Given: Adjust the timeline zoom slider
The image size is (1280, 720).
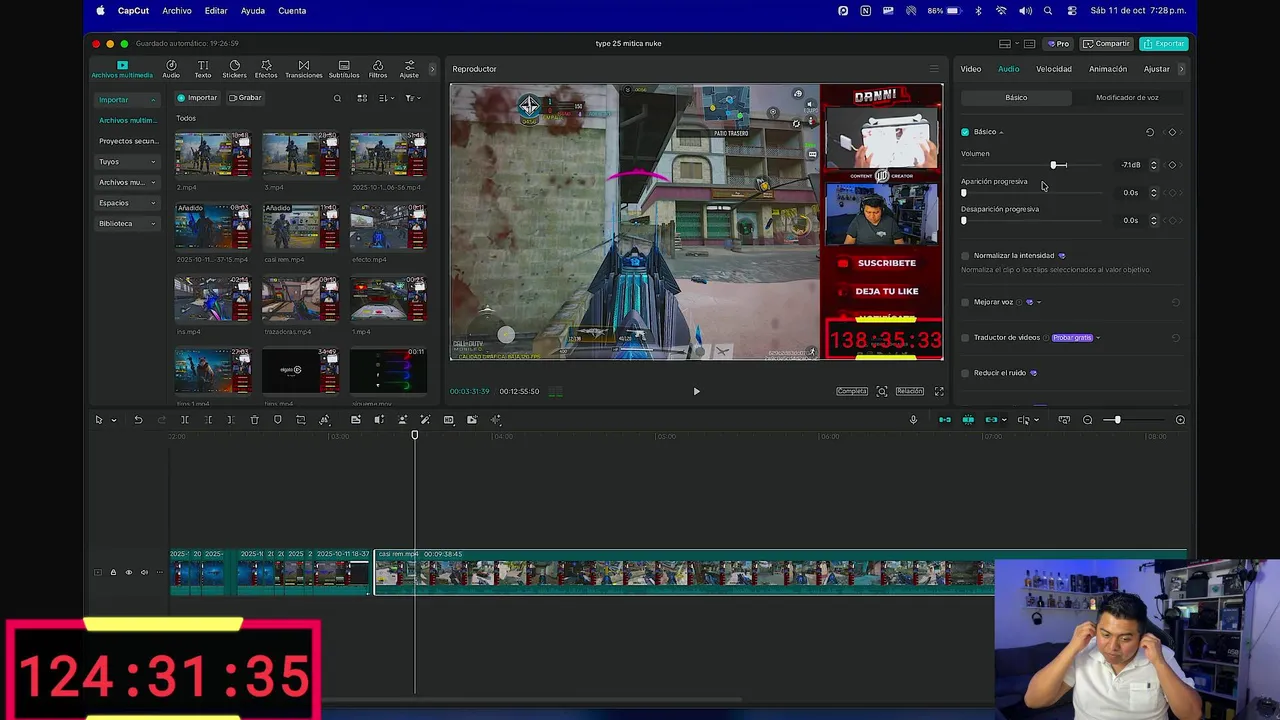Looking at the screenshot, I should [1117, 420].
